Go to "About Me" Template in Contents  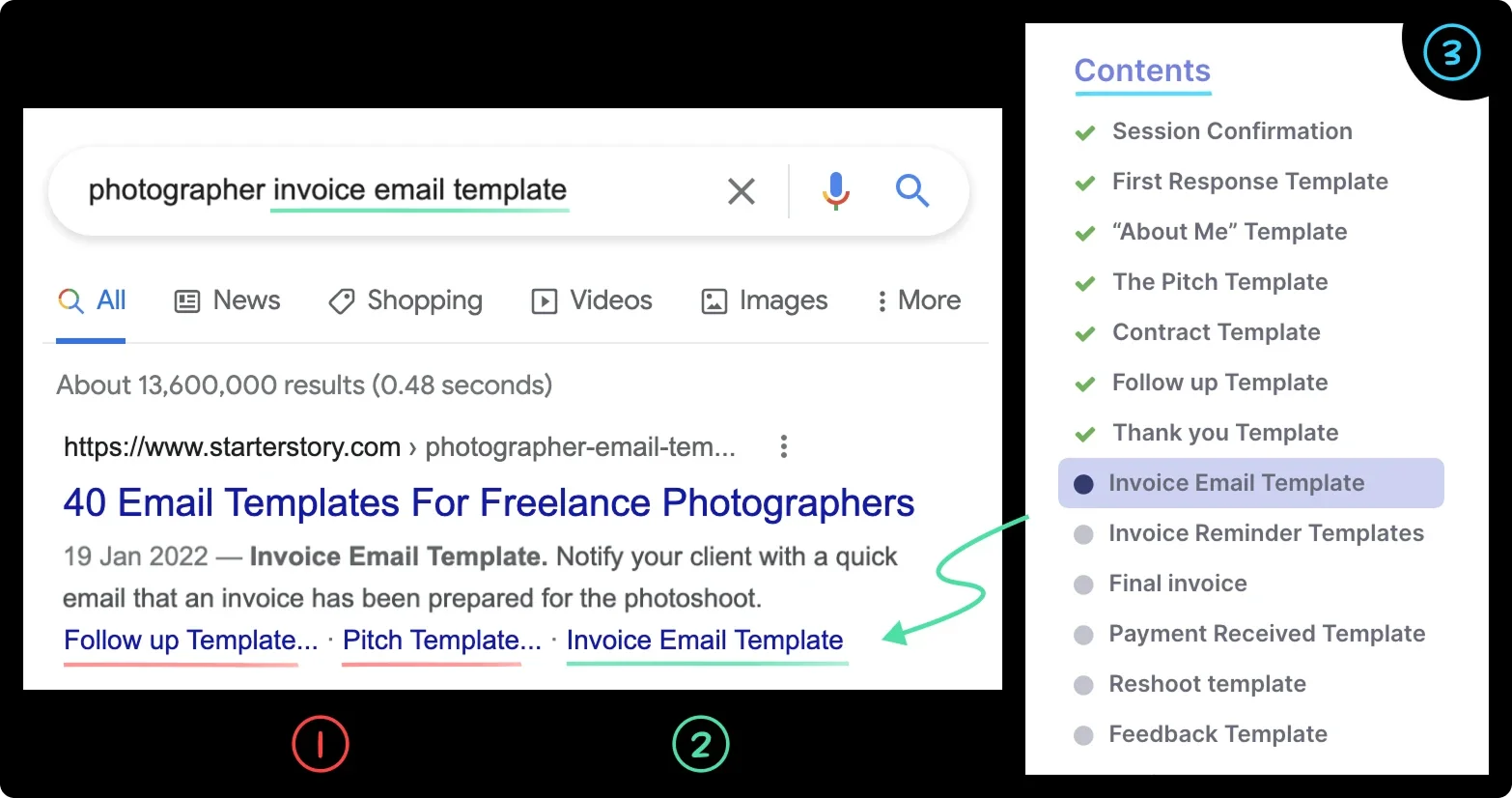click(1229, 232)
